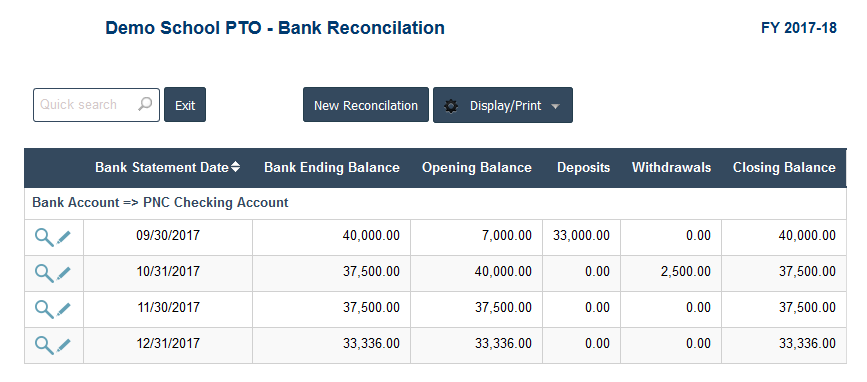Edit the 09/30/2017 reconciliation with pencil icon

click(x=64, y=237)
